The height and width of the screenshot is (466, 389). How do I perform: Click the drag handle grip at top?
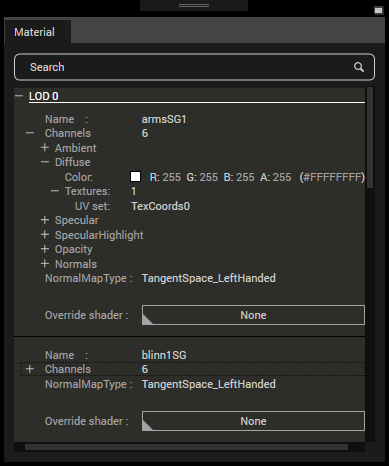(194, 5)
